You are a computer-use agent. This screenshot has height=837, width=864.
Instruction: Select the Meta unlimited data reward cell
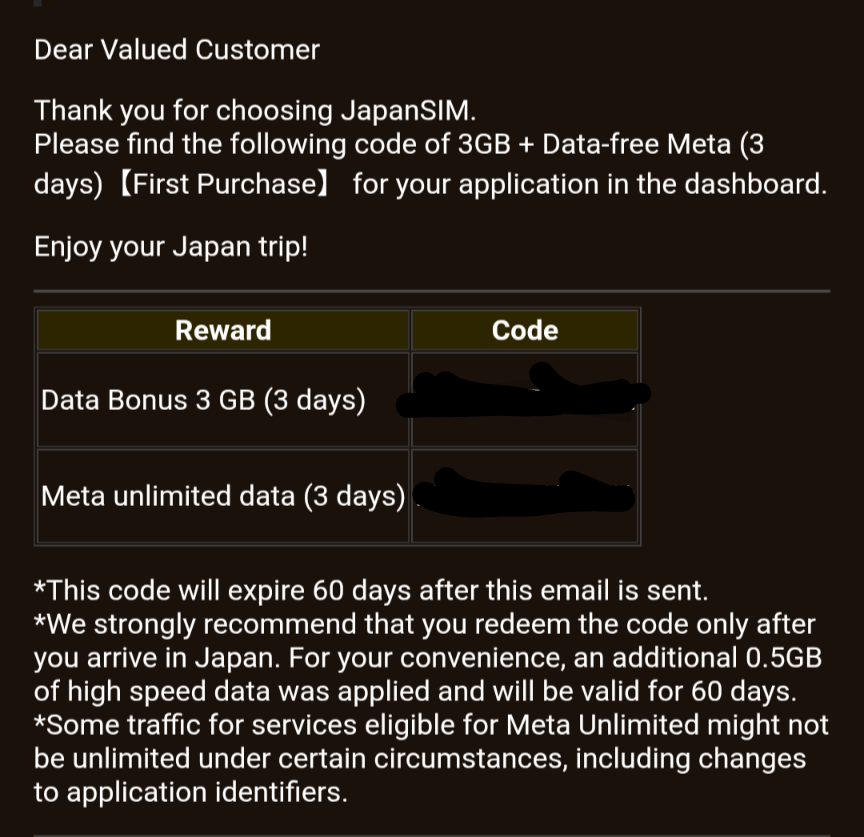pos(223,496)
